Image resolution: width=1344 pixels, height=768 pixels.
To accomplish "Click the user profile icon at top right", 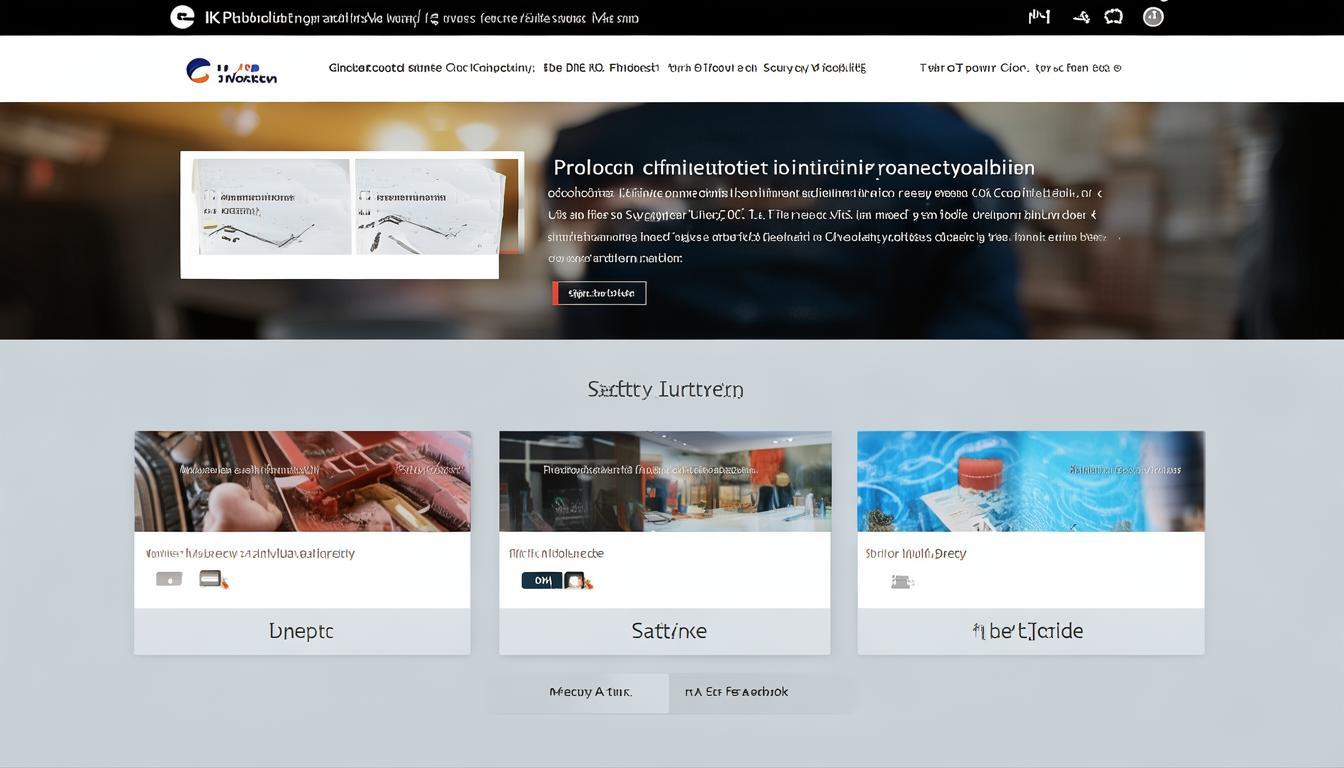I will pos(1155,14).
